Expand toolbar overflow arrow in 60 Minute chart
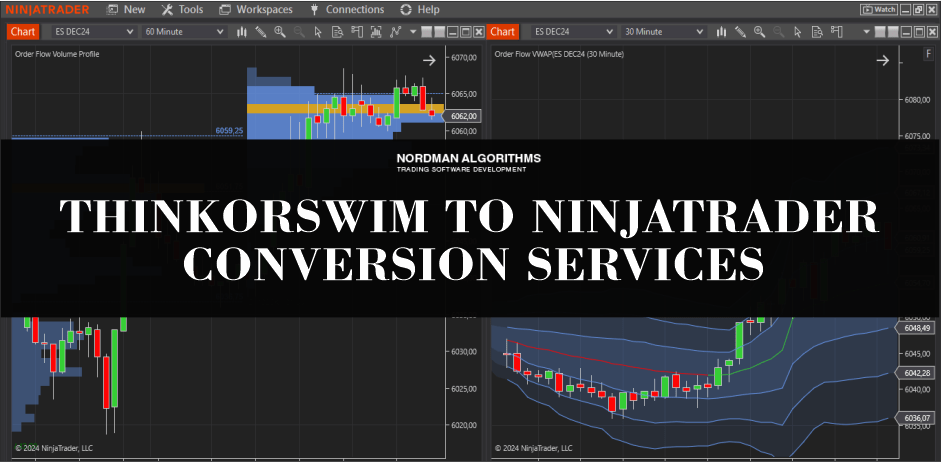Screen dimensions: 941x462 tap(413, 32)
